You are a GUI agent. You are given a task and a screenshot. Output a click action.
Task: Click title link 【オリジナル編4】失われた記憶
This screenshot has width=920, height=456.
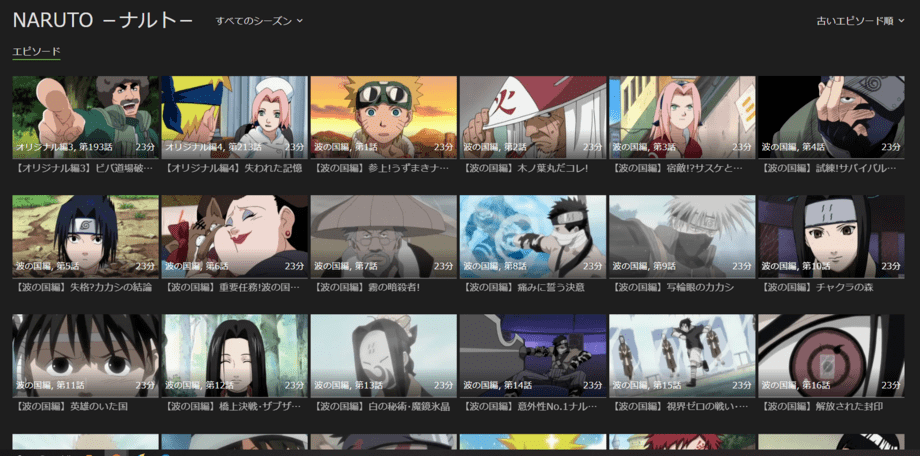(232, 168)
